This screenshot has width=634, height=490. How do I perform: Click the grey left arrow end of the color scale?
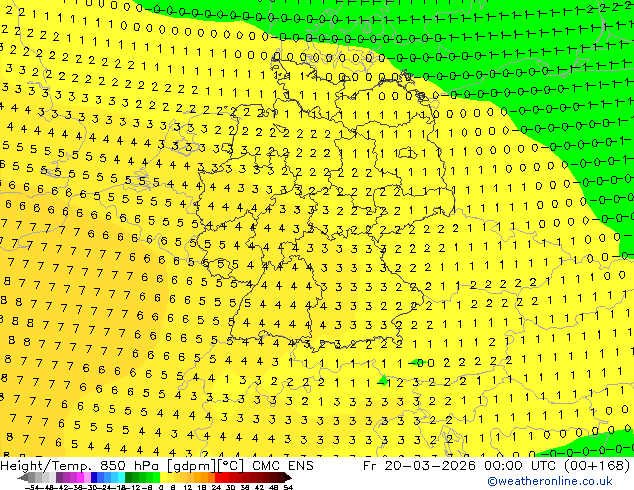(x=23, y=477)
